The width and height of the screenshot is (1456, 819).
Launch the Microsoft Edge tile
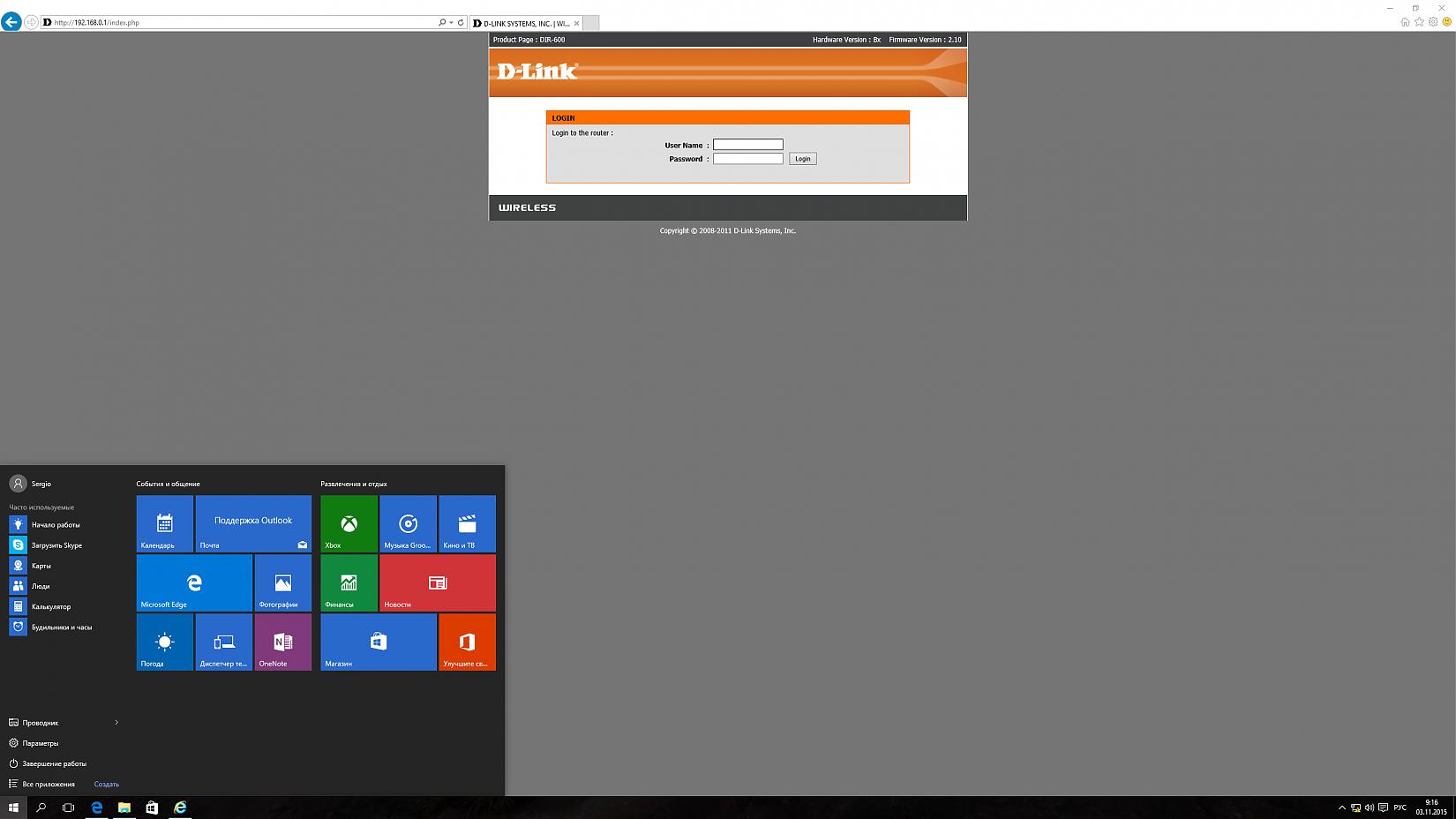[x=194, y=582]
